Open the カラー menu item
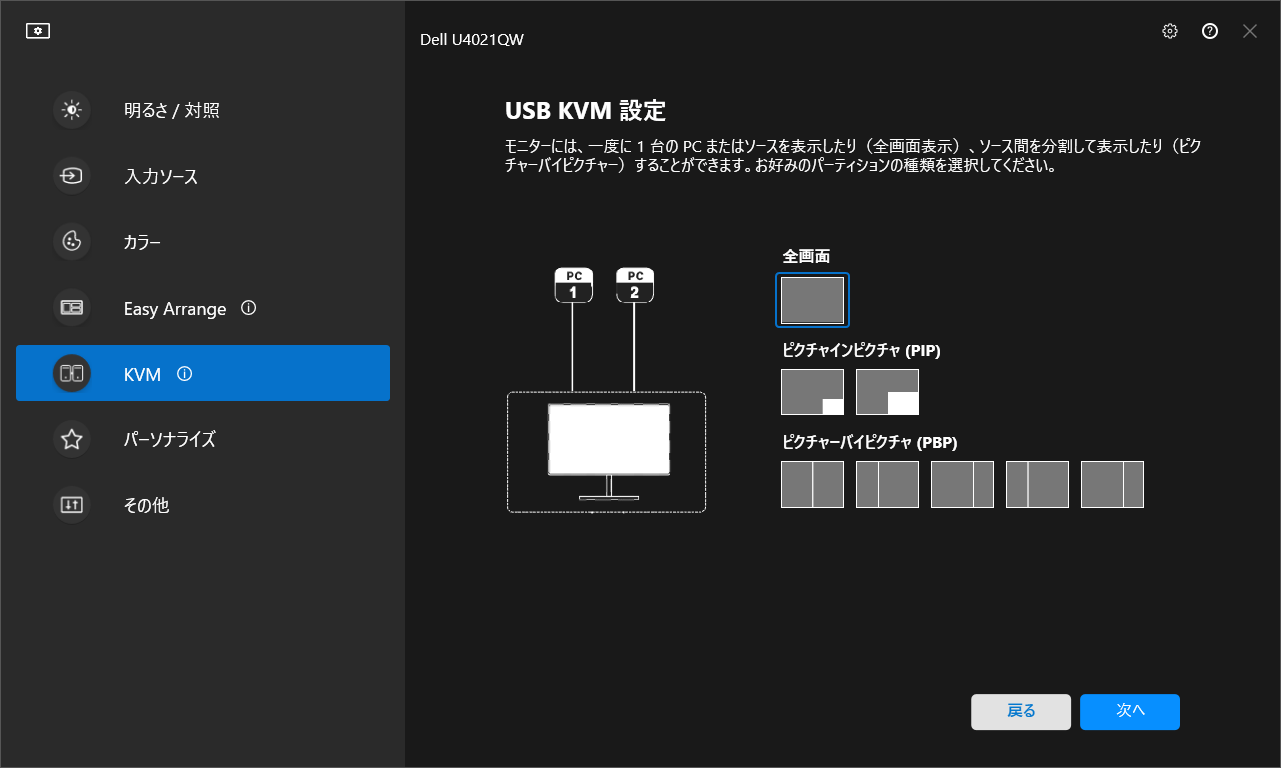Screen dimensions: 1281x768 pyautogui.click(x=203, y=242)
